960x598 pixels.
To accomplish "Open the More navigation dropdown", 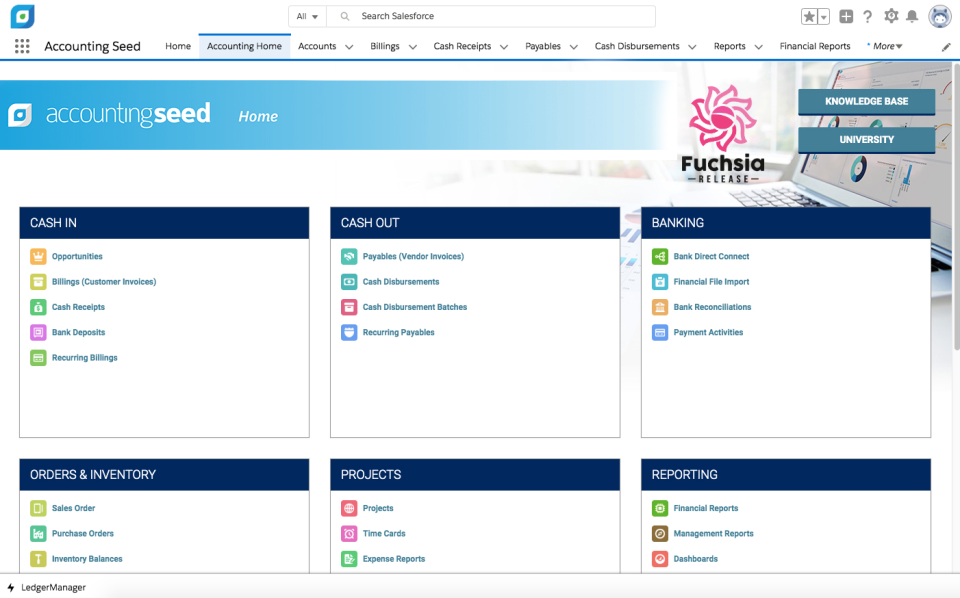I will point(887,46).
